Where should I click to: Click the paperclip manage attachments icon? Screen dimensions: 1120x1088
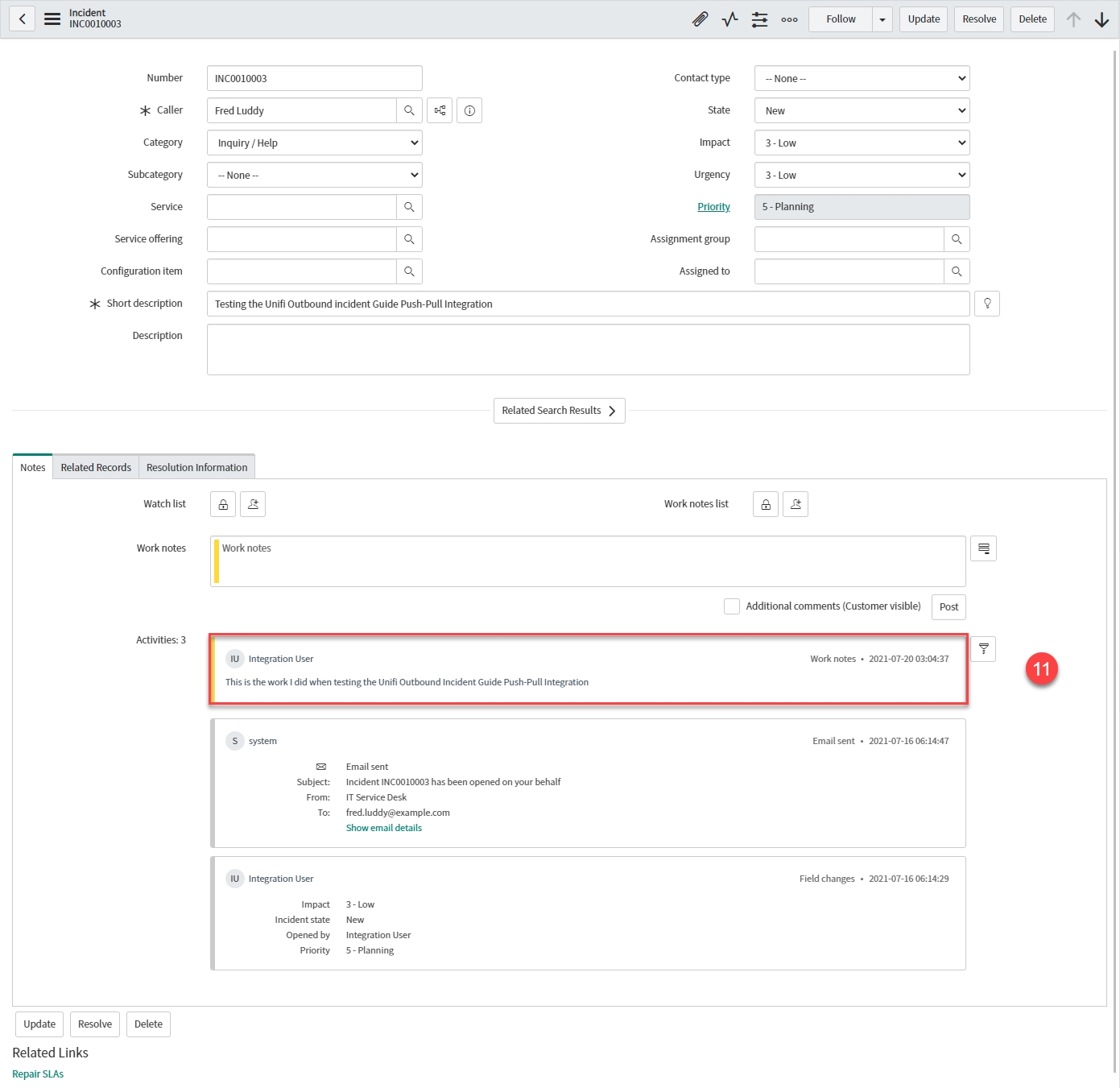point(700,19)
